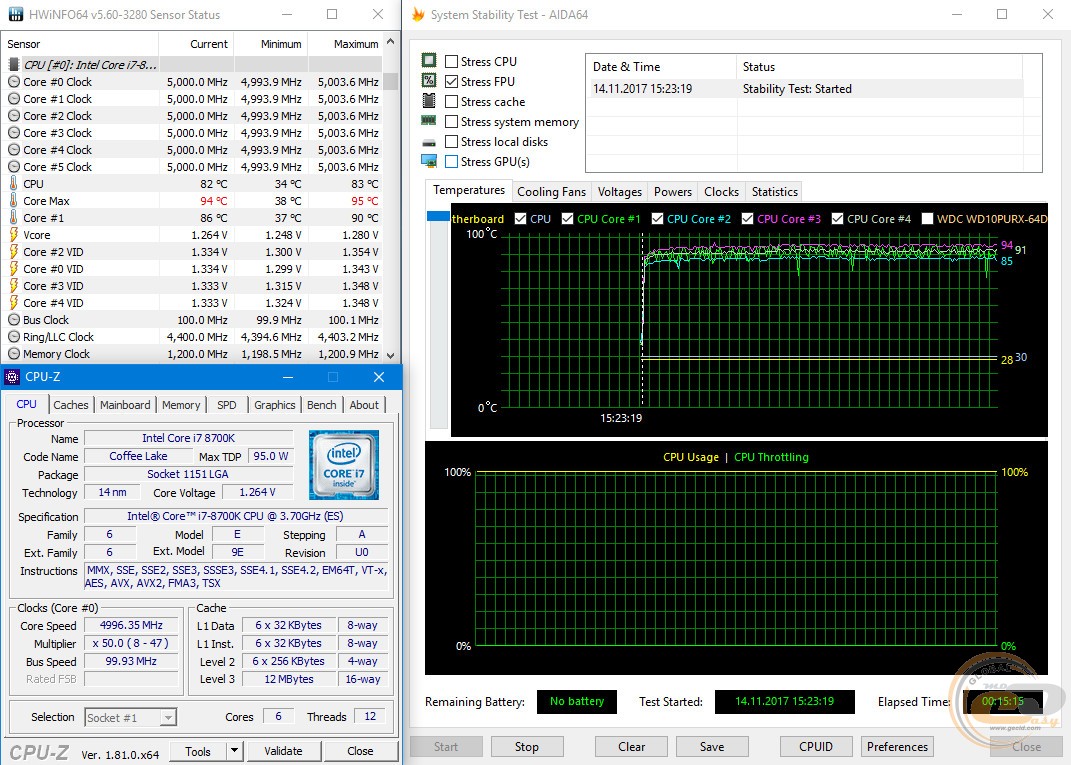Switch to the Clocks tab in AIDA64
This screenshot has width=1071, height=765.
721,192
